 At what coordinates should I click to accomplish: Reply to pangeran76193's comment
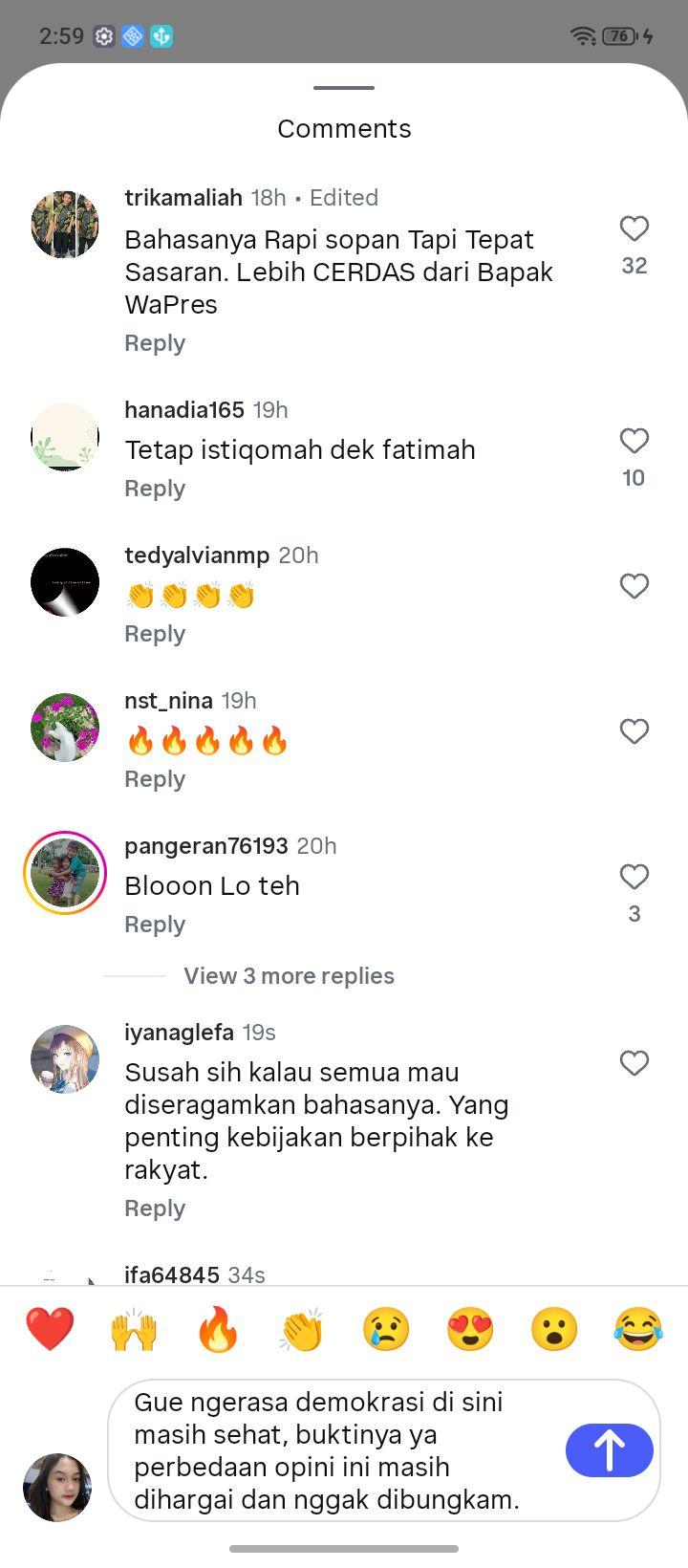click(155, 925)
